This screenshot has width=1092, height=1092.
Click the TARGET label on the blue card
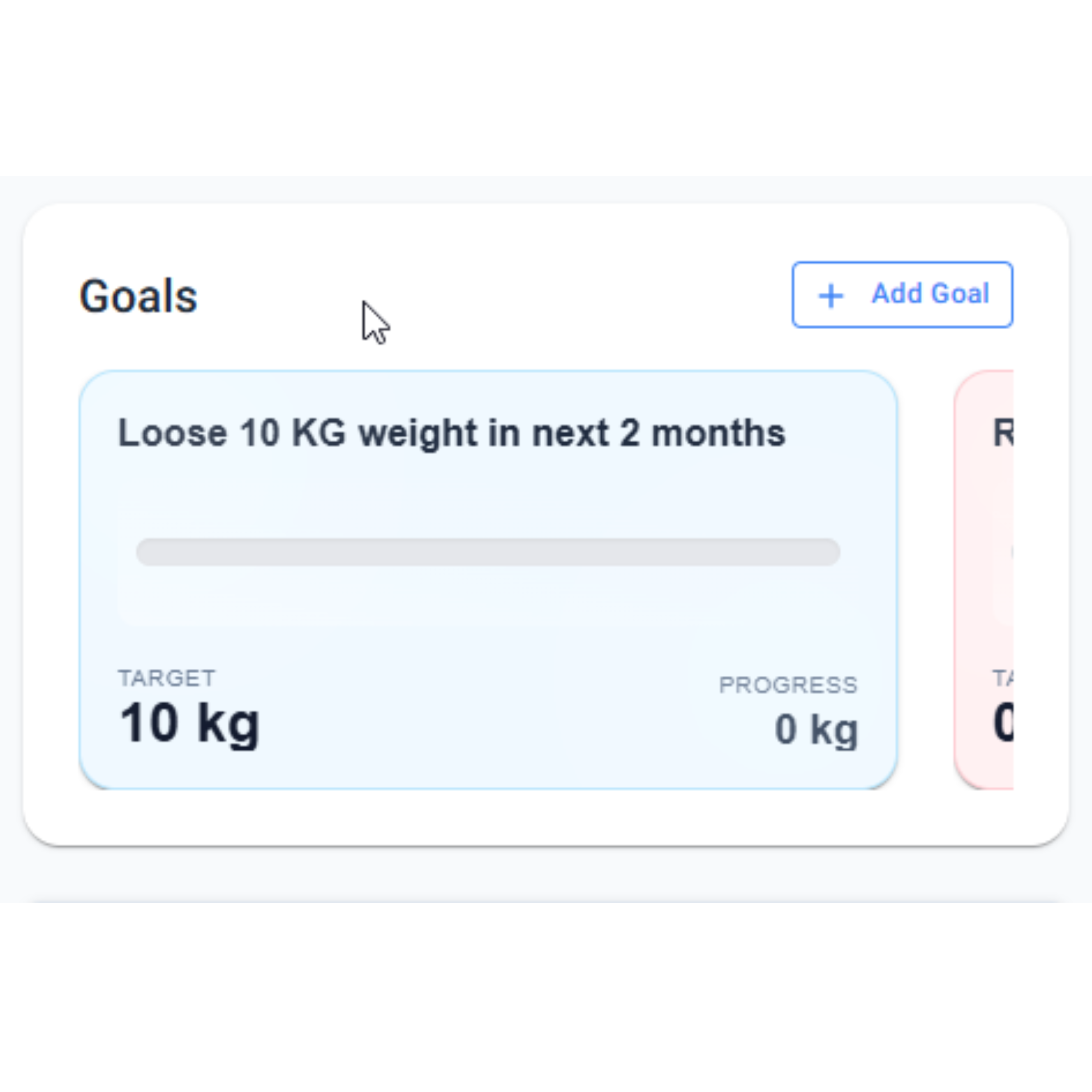[x=167, y=678]
